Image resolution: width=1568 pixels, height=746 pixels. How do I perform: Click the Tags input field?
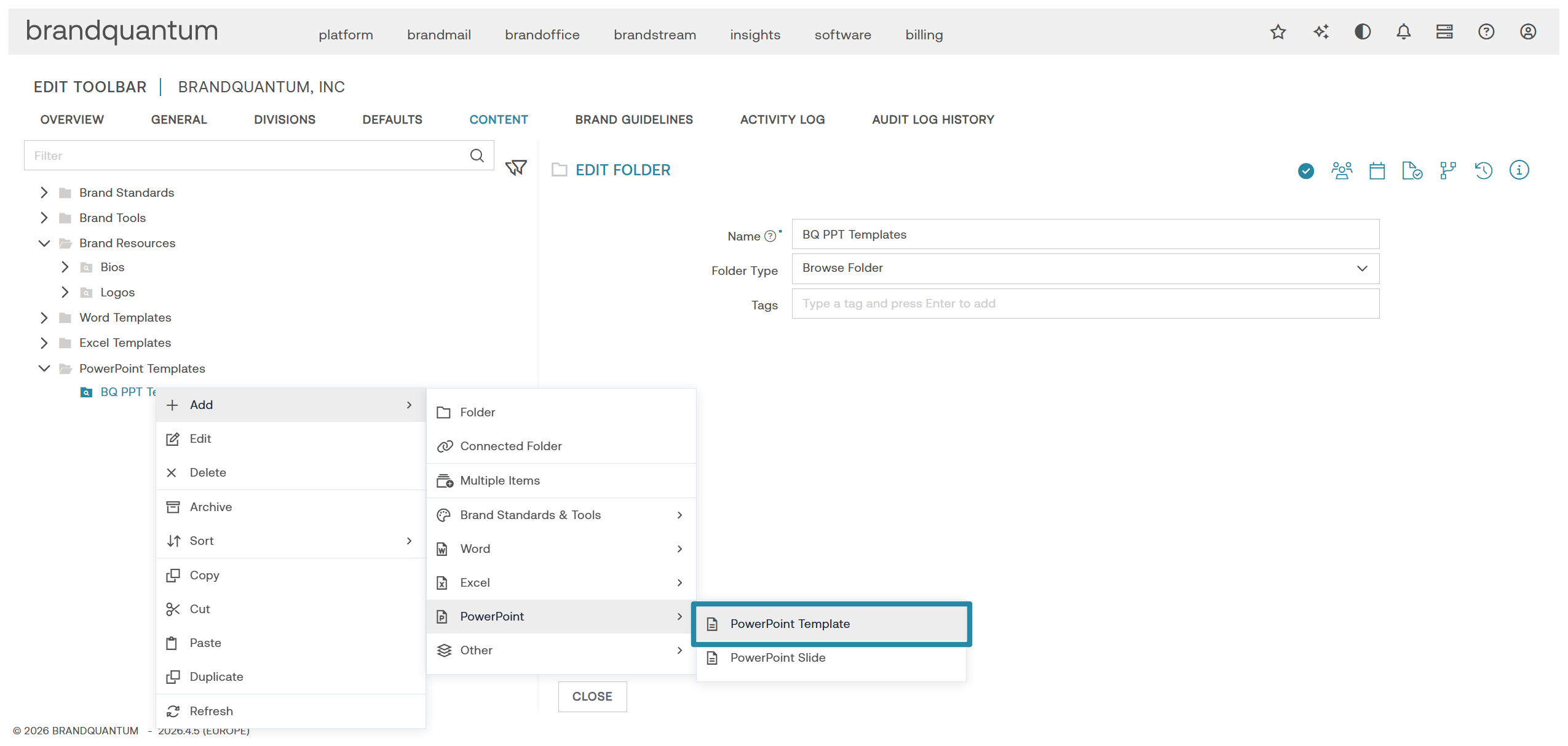coord(1085,304)
